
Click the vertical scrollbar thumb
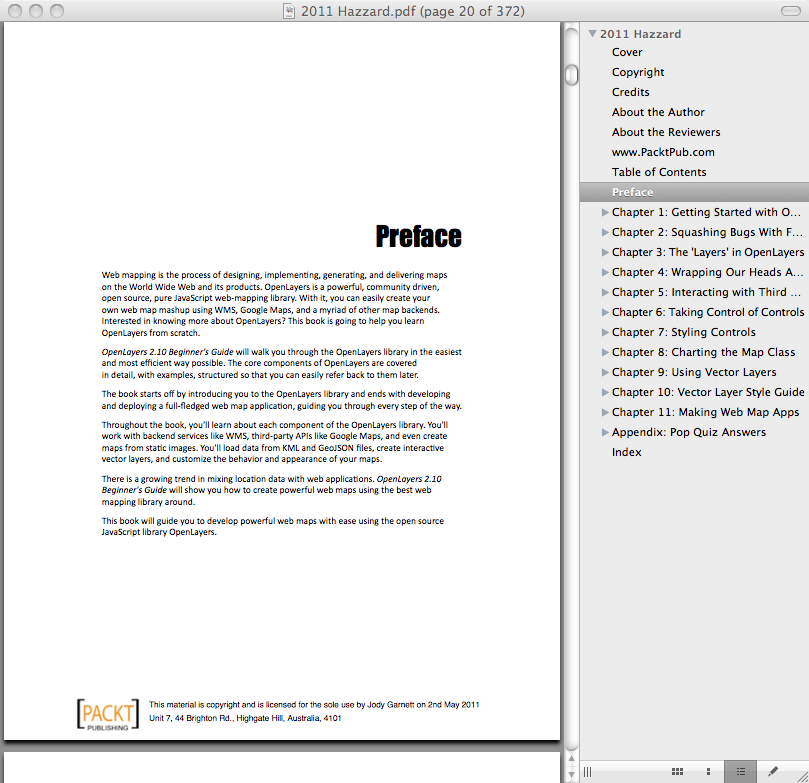tap(571, 75)
